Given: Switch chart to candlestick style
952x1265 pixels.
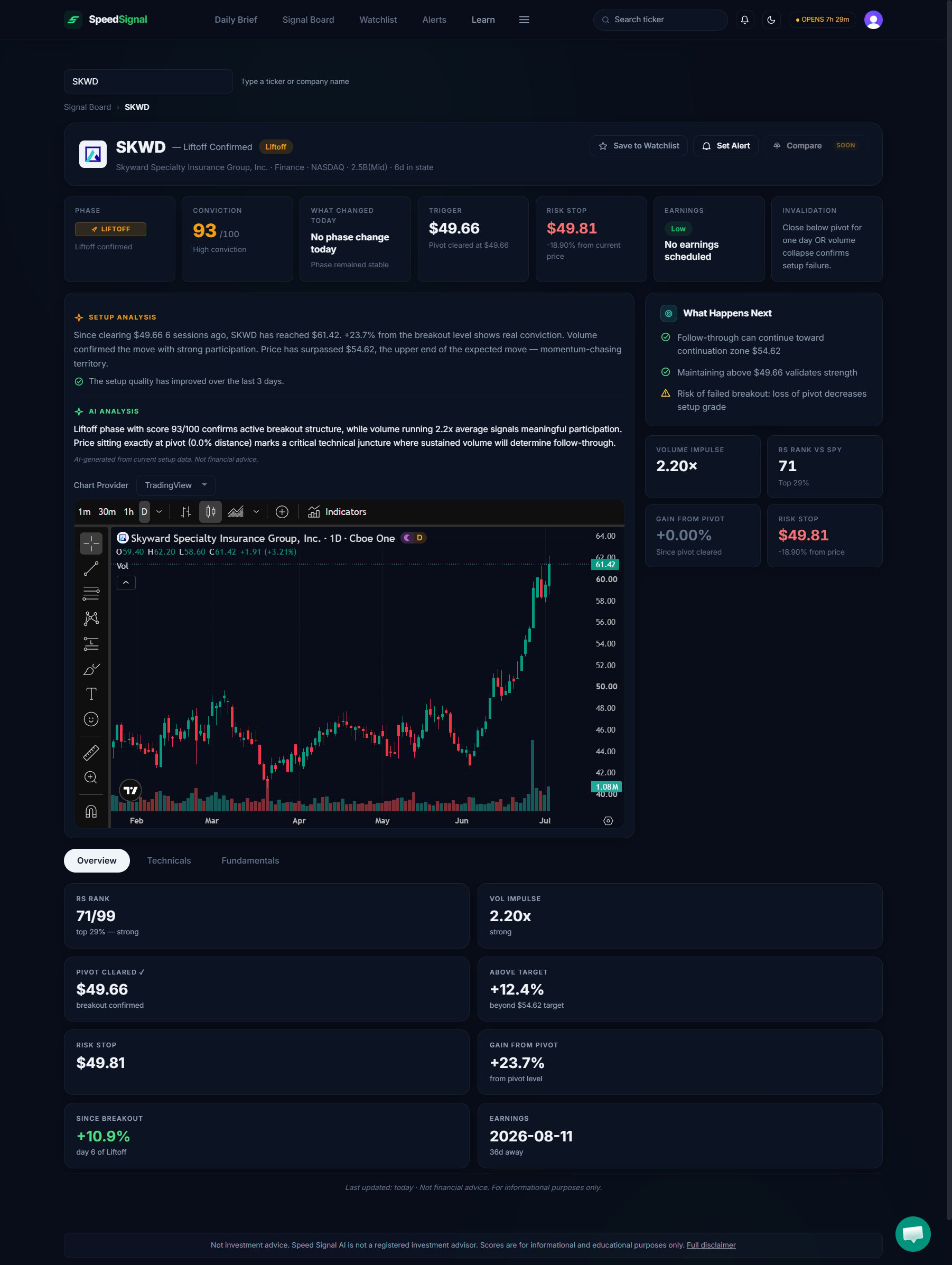Looking at the screenshot, I should pos(211,512).
